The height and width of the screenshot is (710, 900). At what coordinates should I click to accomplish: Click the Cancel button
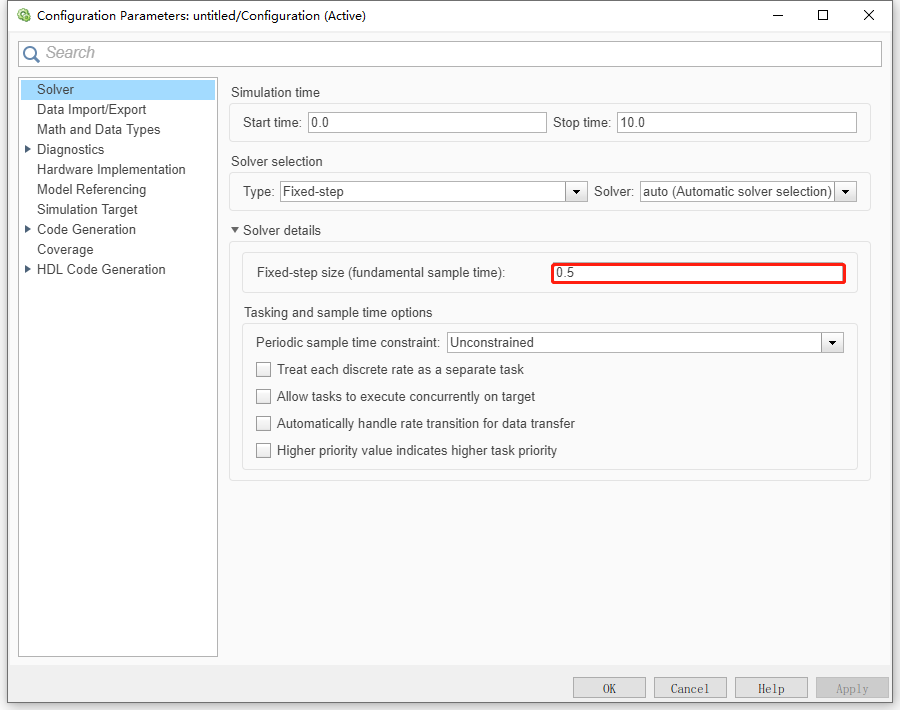pos(690,688)
